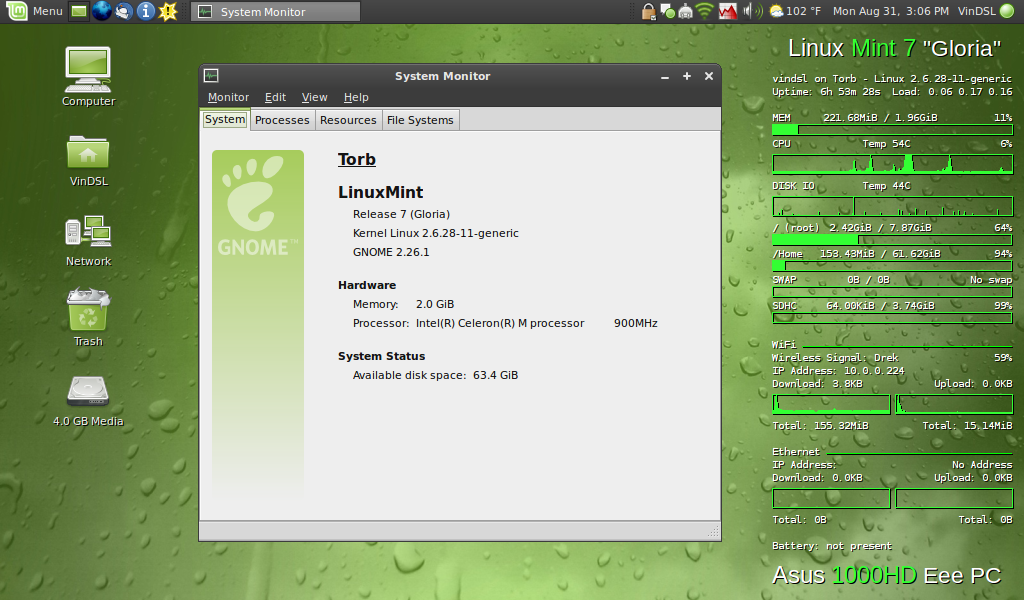Screen dimensions: 1024x600
Task: Select the 4.0 GB Media drive icon
Action: (88, 400)
